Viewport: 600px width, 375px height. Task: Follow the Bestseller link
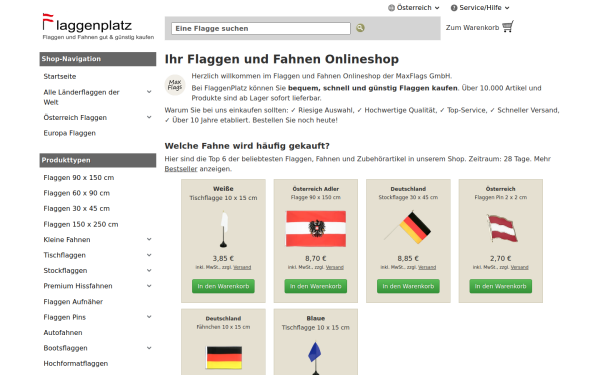[x=181, y=169]
